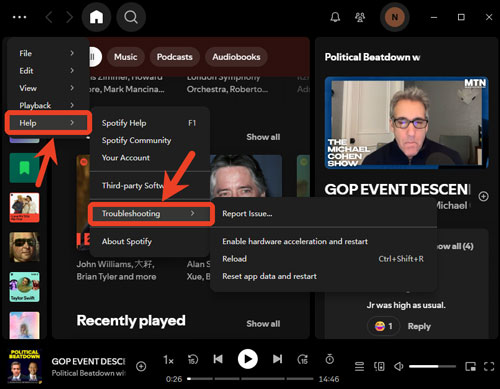Select About Spotify
The height and width of the screenshot is (389, 500).
pyautogui.click(x=150, y=241)
